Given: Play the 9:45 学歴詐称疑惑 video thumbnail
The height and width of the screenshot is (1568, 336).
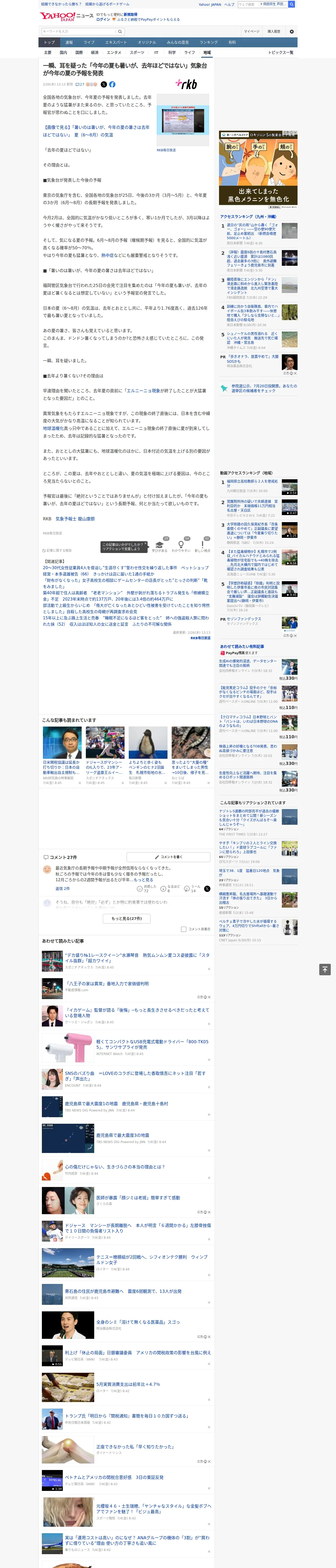Looking at the screenshot, I should 290,589.
